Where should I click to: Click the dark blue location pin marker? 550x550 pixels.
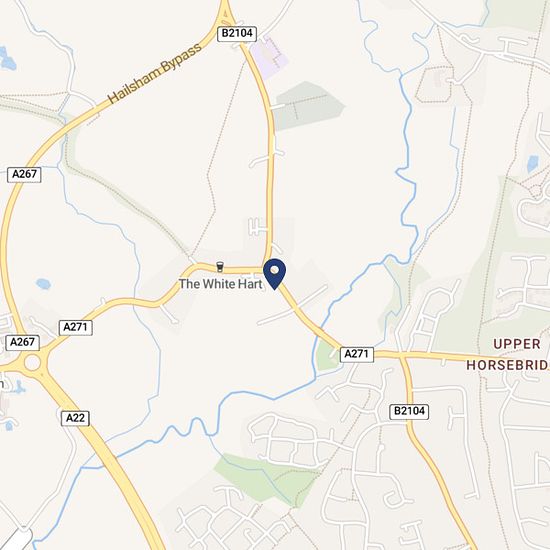274,274
